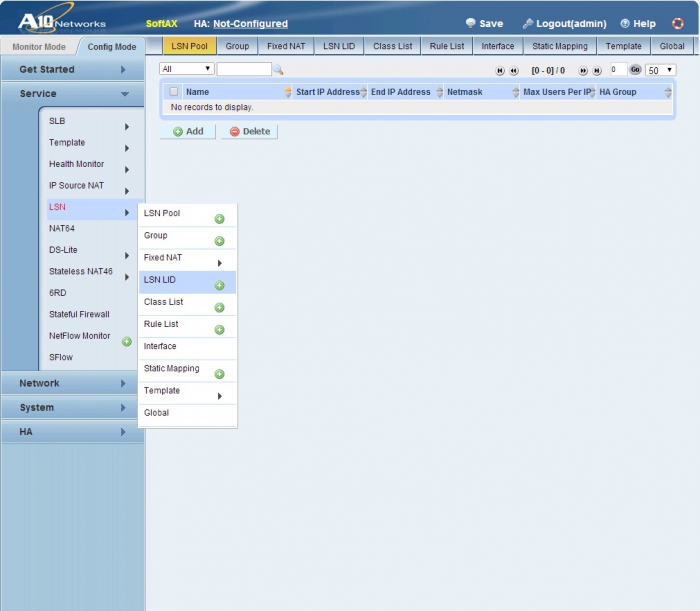Image resolution: width=700 pixels, height=611 pixels.
Task: Select Interface in LSN flyout menu
Action: click(188, 349)
